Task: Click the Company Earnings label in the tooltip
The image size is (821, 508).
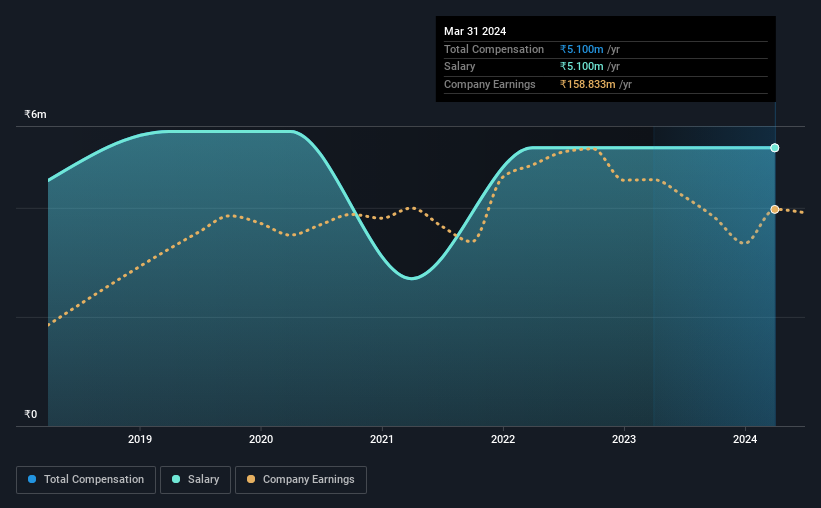Action: (x=490, y=84)
